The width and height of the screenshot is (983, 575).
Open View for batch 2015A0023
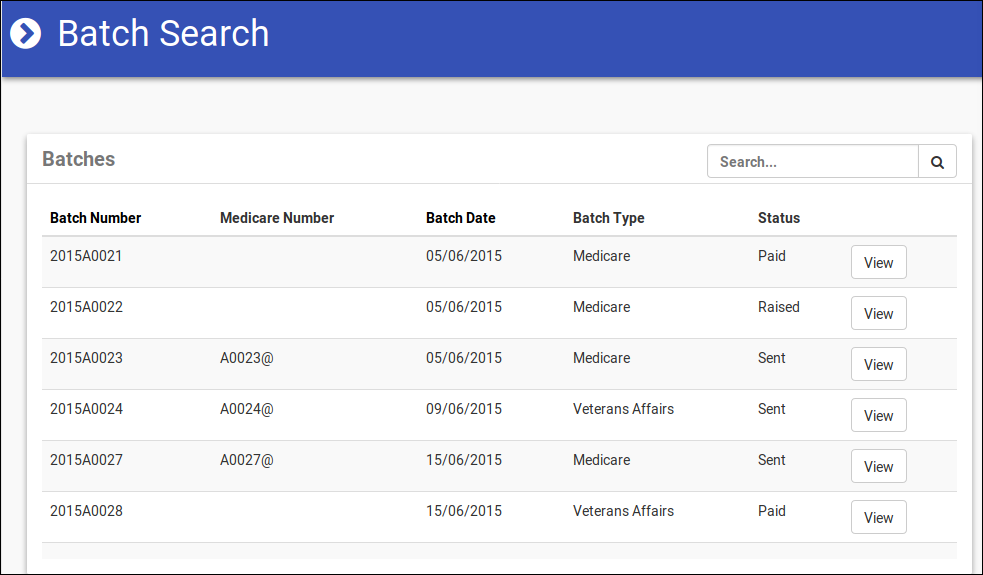click(x=878, y=365)
